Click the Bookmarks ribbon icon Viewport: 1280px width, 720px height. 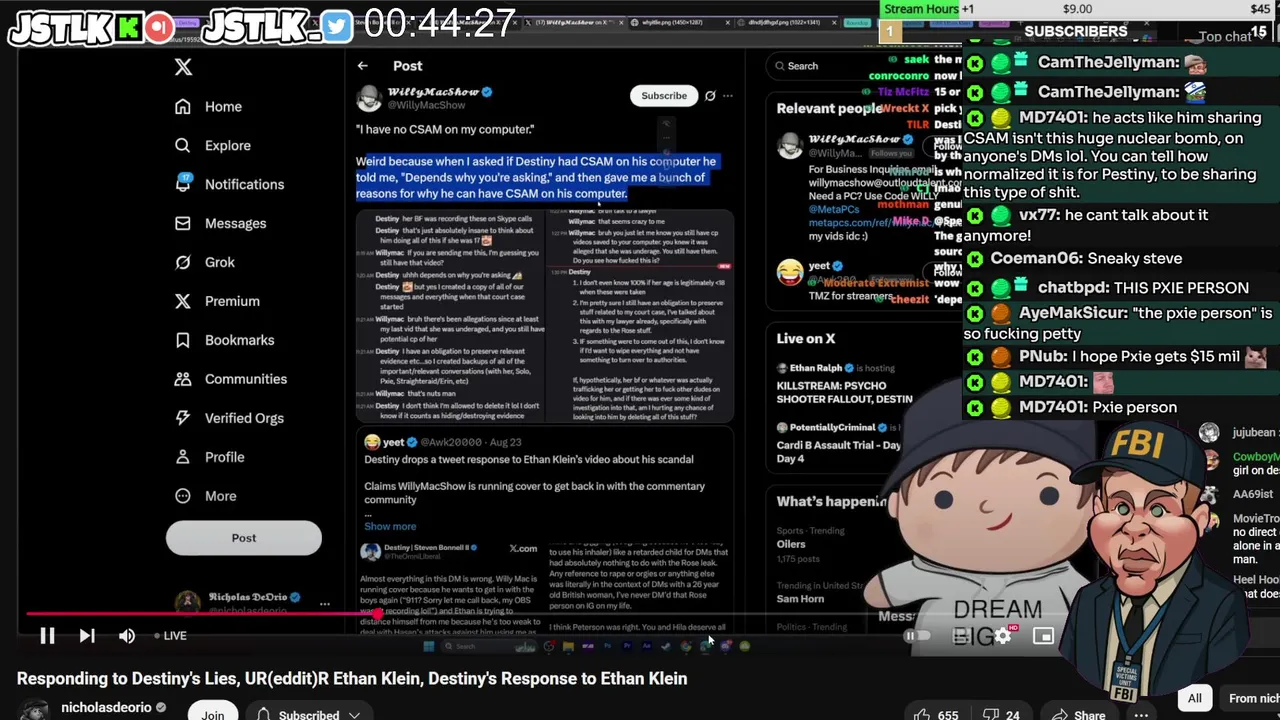183,341
